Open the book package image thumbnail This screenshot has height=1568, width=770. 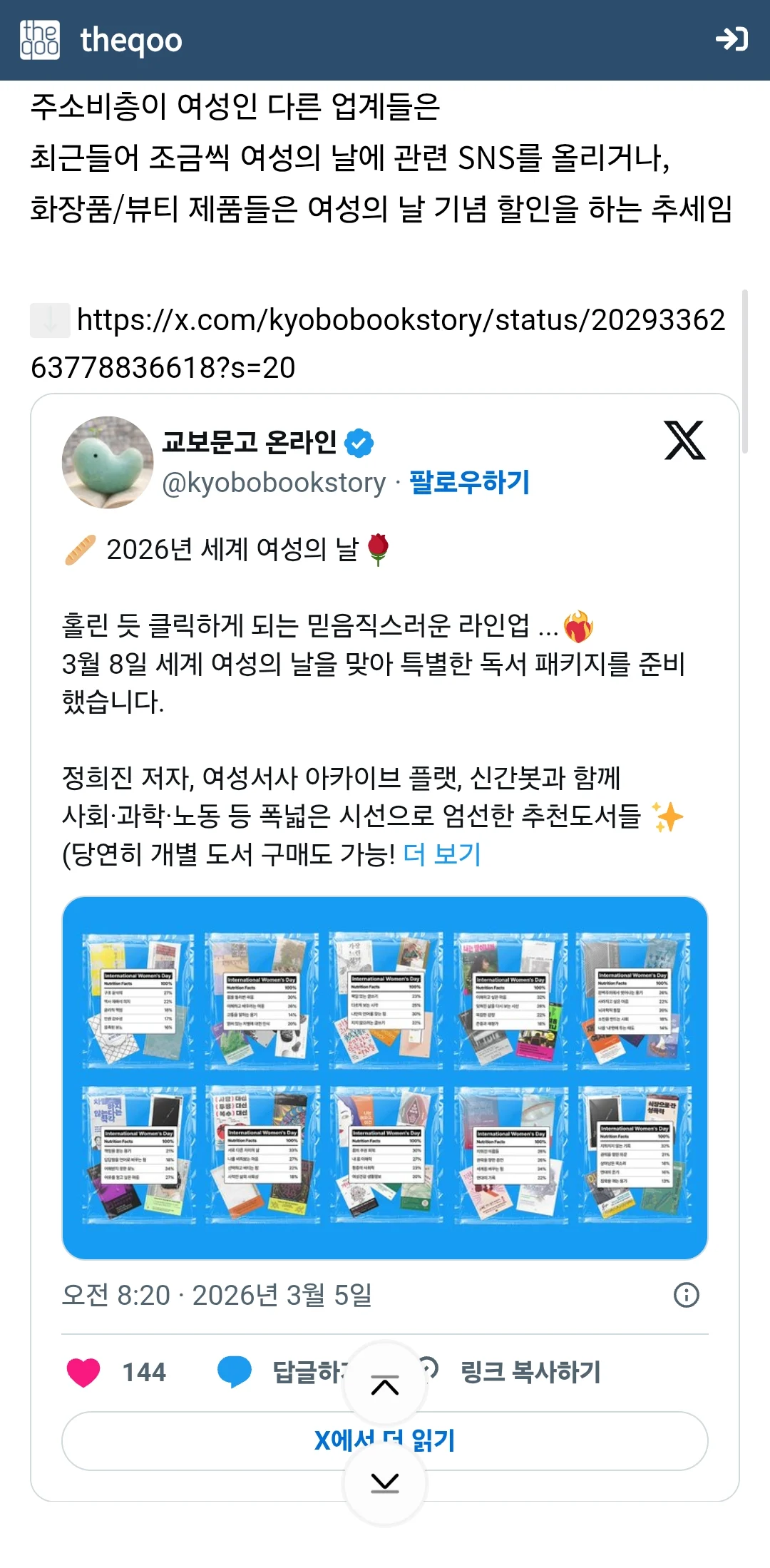coord(385,1077)
